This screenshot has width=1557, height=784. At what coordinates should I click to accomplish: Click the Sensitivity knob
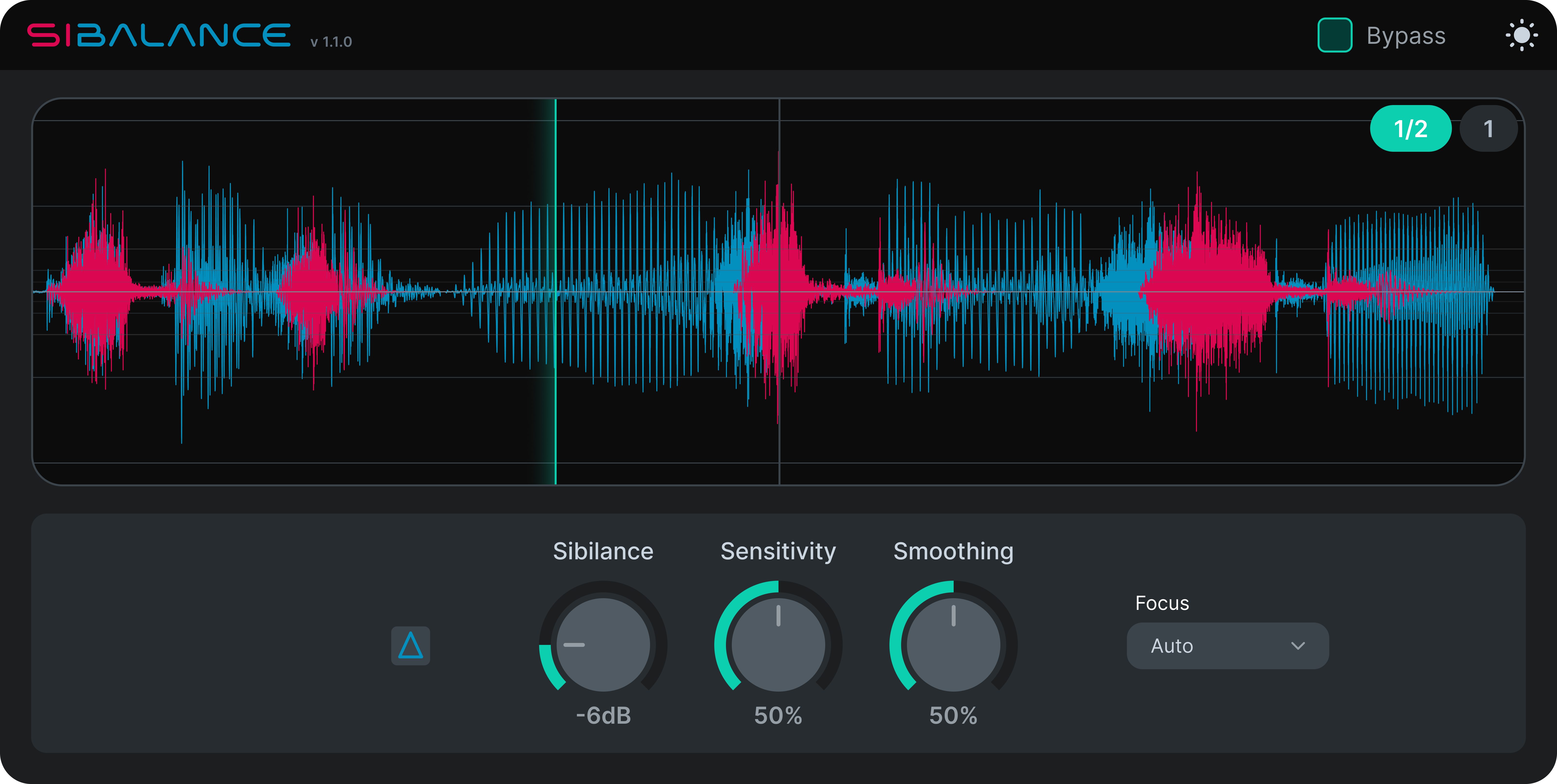(x=778, y=644)
